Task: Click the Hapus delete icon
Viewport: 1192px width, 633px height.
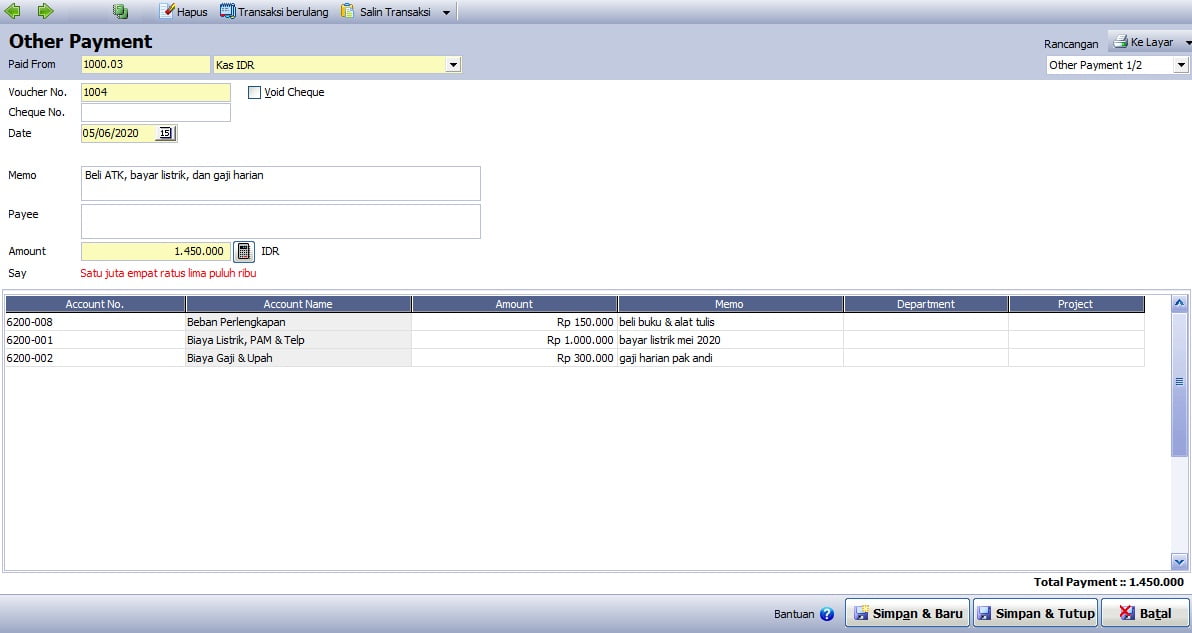Action: pyautogui.click(x=166, y=11)
